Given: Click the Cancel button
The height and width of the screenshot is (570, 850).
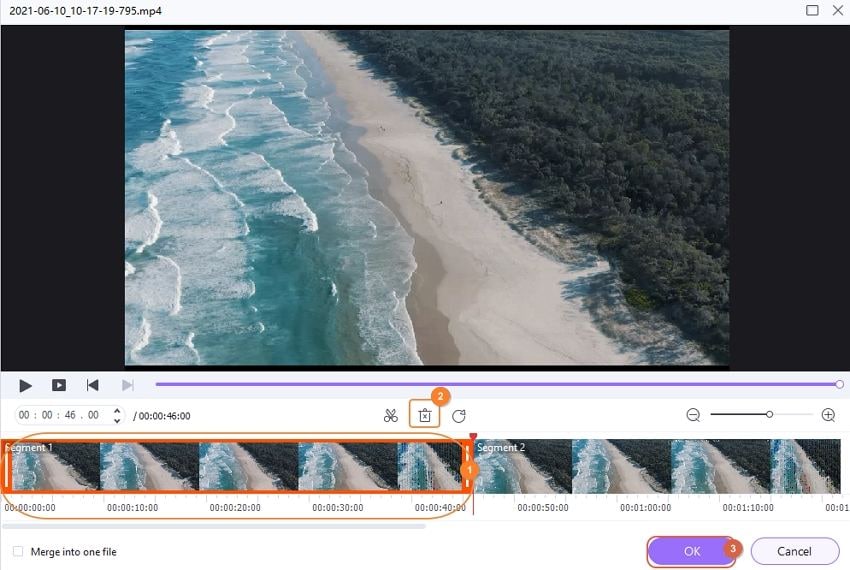Looking at the screenshot, I should [795, 552].
